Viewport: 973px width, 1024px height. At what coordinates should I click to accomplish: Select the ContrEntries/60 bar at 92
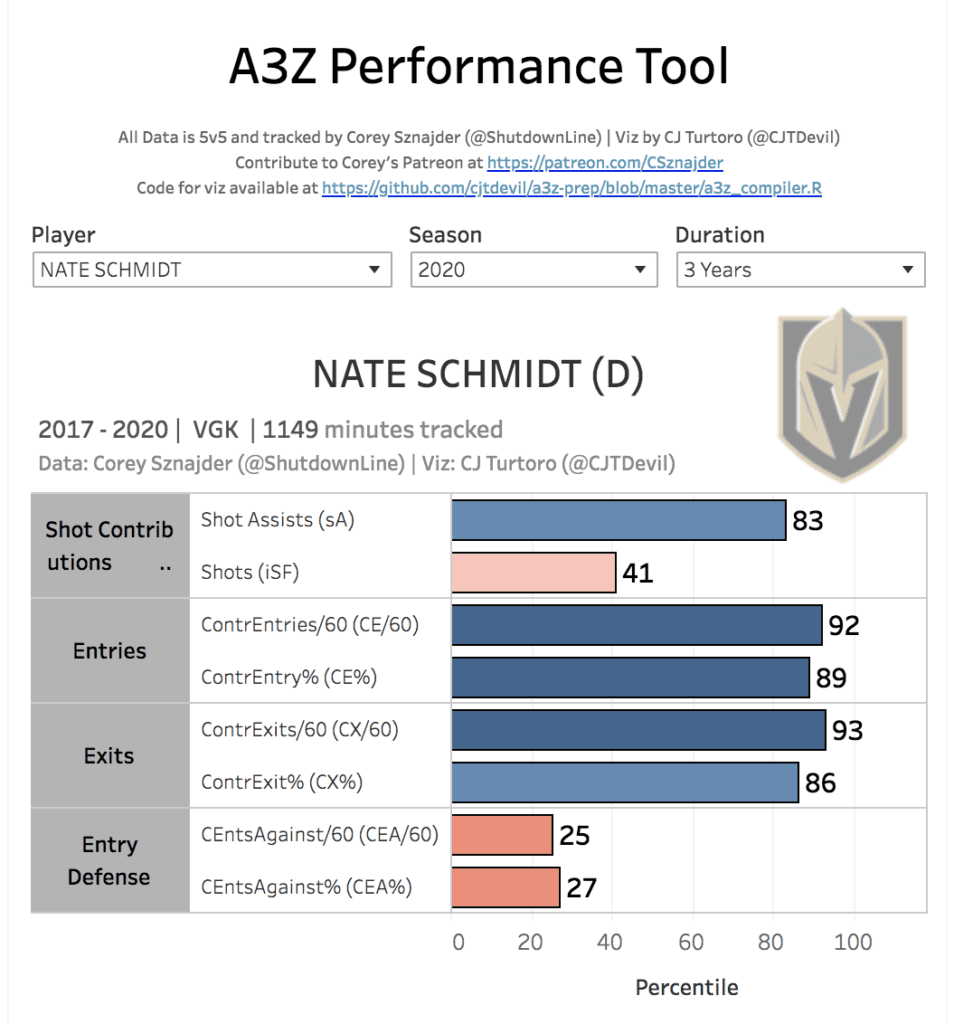coord(636,625)
